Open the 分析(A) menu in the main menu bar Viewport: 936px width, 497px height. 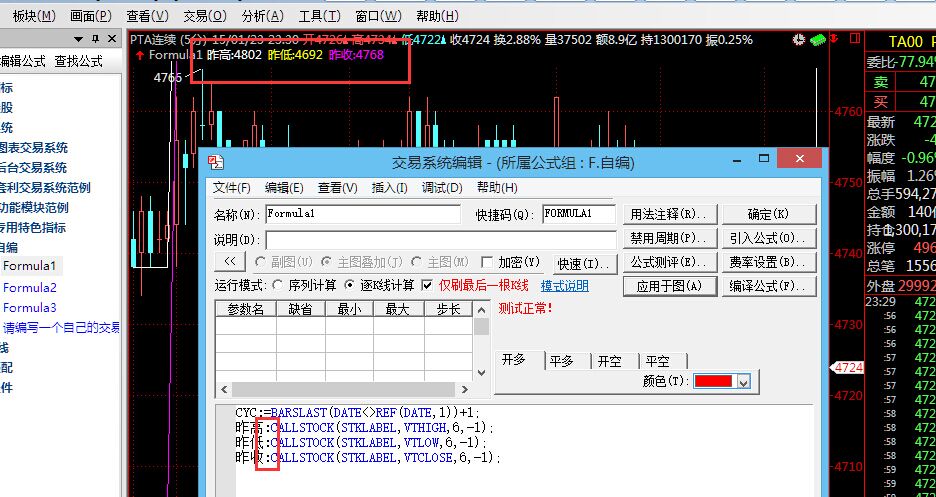263,16
